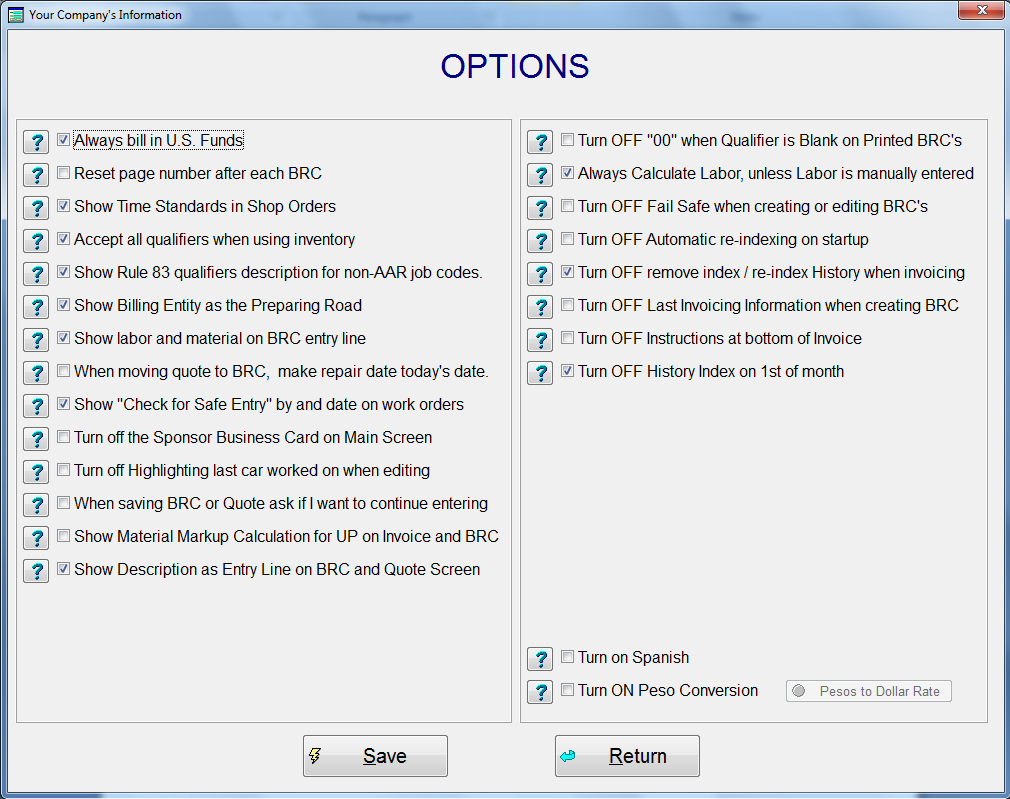Uncheck Show Time Standards in Shop Orders
The image size is (1010, 799).
tap(64, 206)
